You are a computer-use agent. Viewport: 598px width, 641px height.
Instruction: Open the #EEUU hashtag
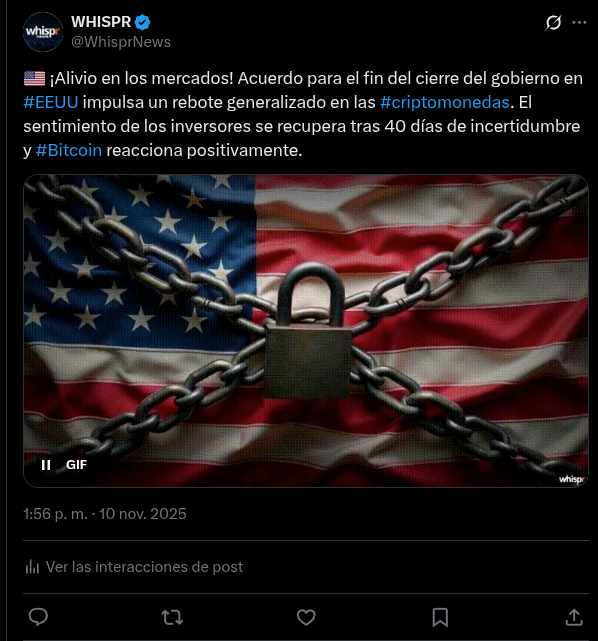51,102
